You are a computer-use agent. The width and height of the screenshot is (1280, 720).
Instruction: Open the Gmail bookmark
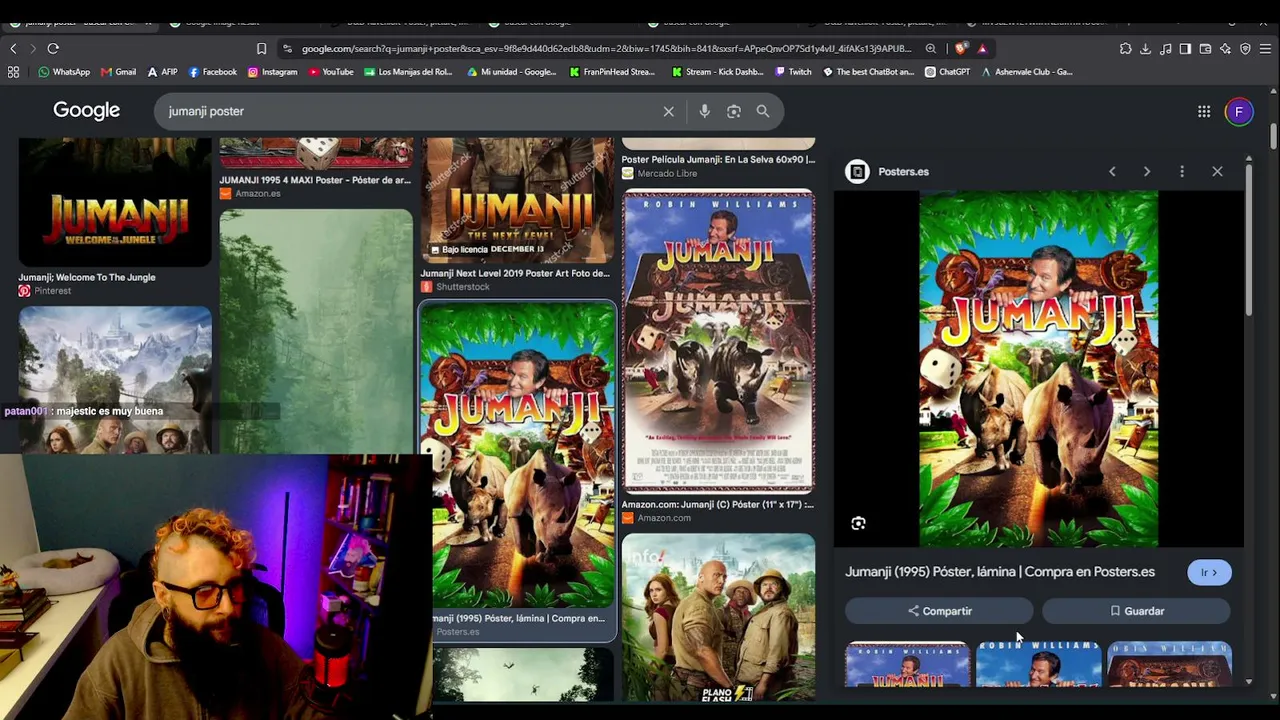[x=119, y=72]
